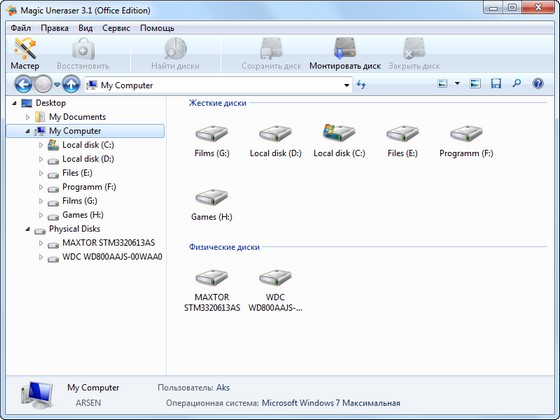Open help via the question mark icon
Screen dimensions: 560x420
[538, 84]
